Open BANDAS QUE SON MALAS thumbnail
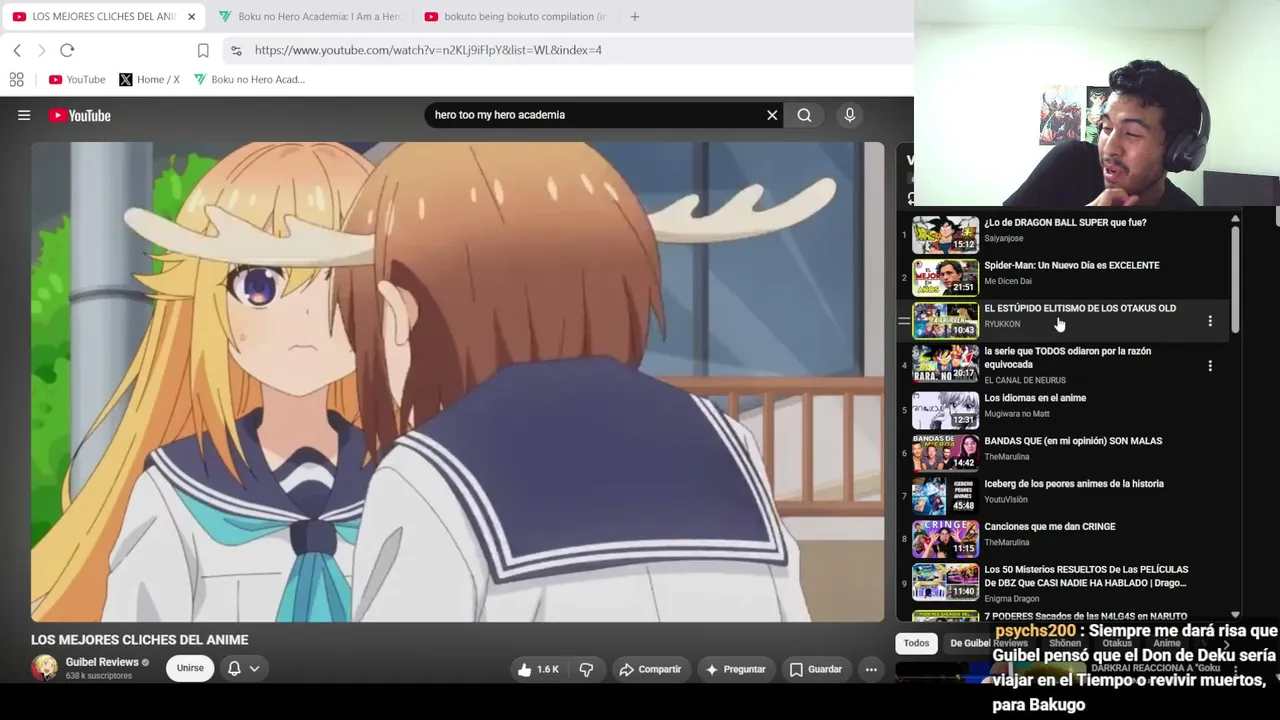Image resolution: width=1280 pixels, height=720 pixels. click(945, 453)
